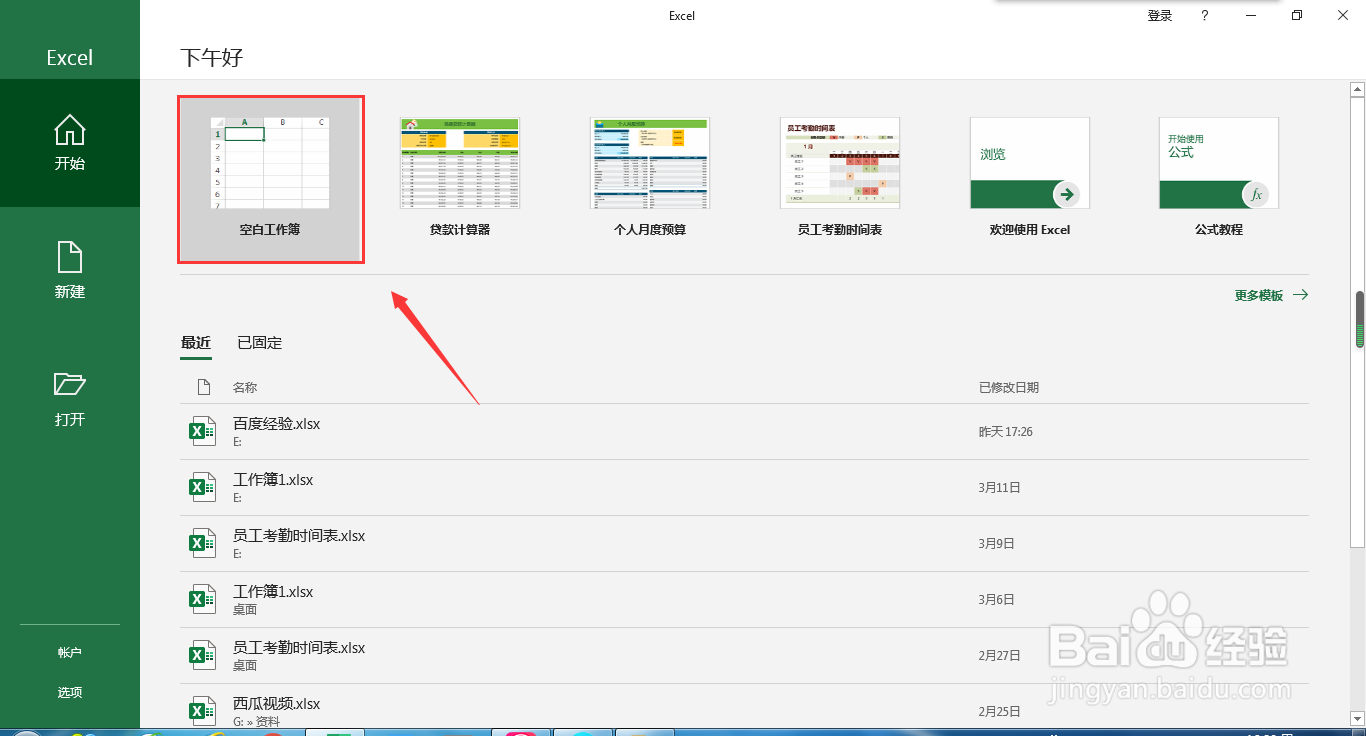This screenshot has width=1366, height=736.
Task: Click Excel icon beside 百度经验.xlsx
Action: [203, 432]
